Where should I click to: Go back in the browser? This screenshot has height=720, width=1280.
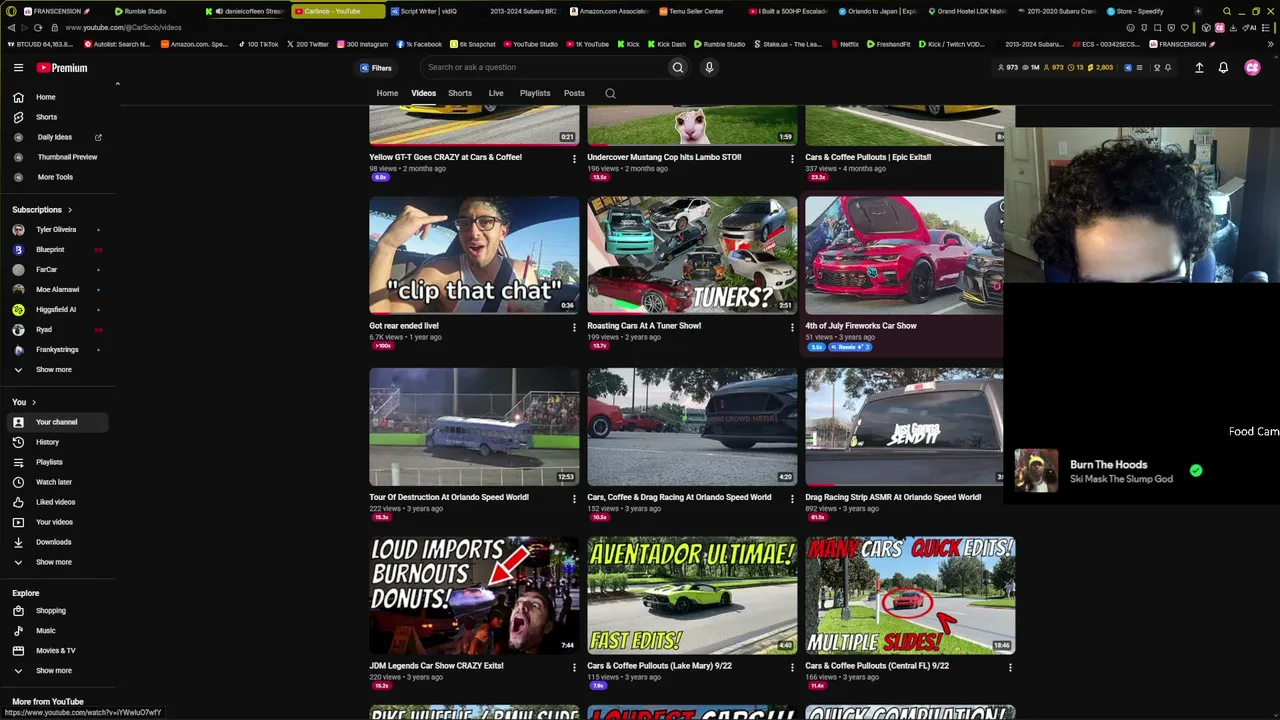click(11, 28)
